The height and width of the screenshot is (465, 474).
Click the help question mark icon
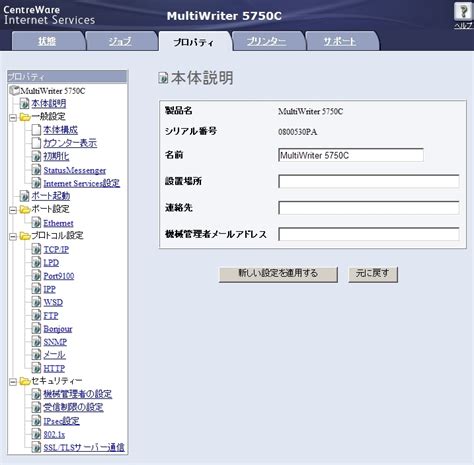click(x=463, y=12)
